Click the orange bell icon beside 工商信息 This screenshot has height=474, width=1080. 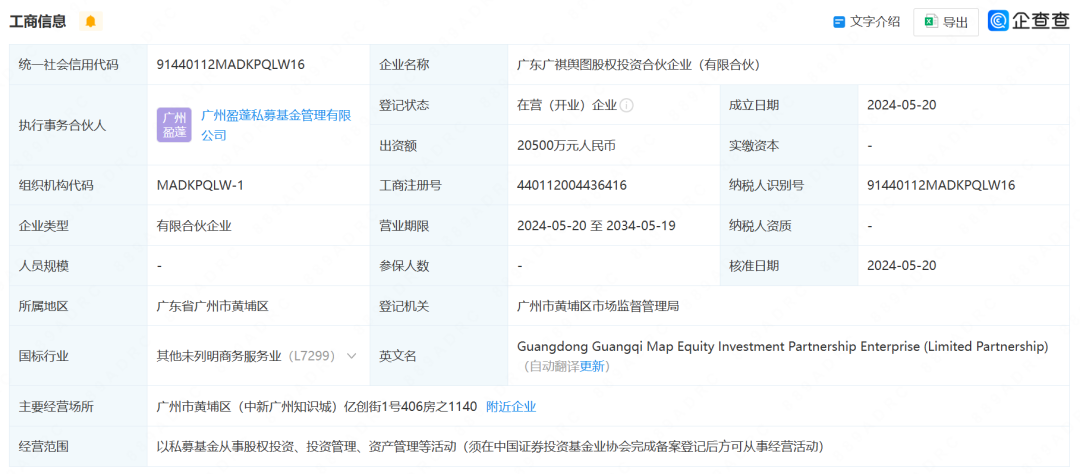[90, 22]
